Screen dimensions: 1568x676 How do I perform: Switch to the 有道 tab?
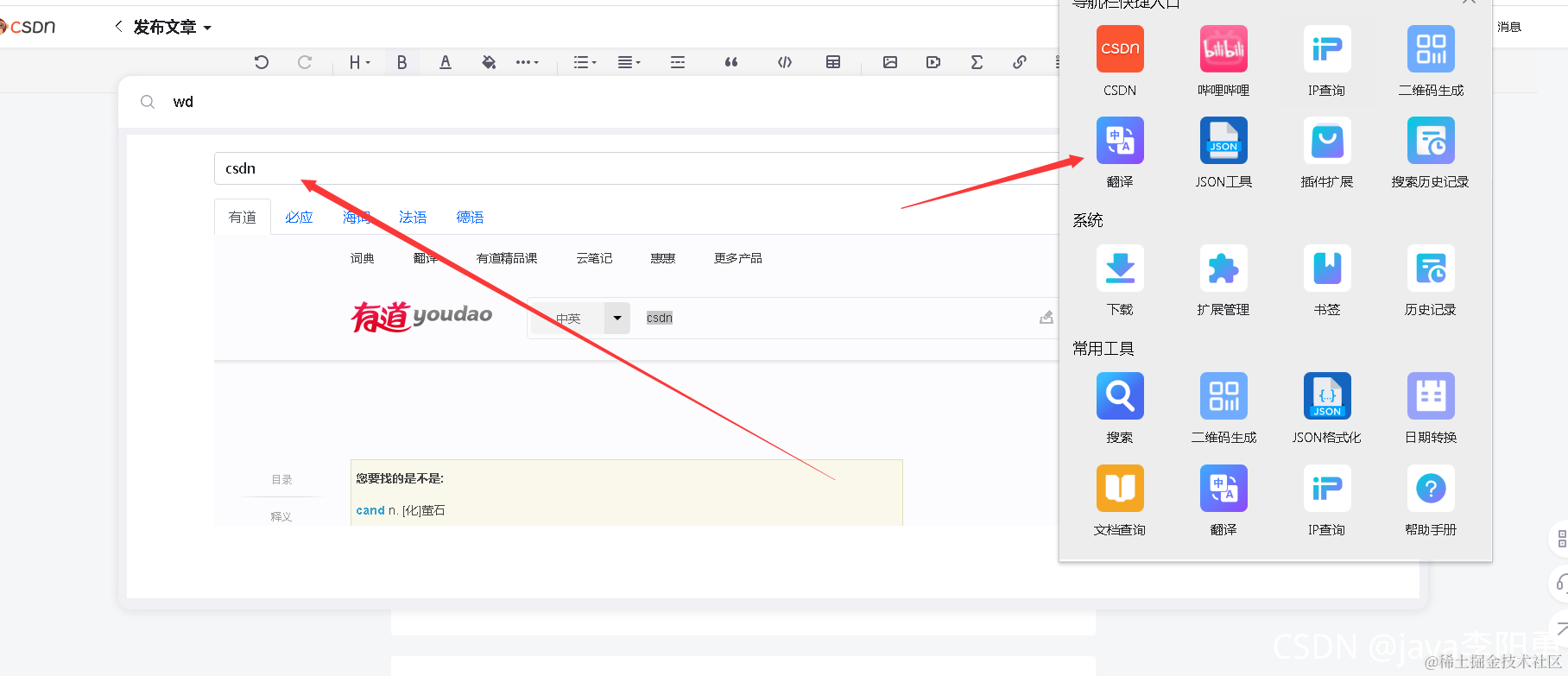click(x=243, y=217)
